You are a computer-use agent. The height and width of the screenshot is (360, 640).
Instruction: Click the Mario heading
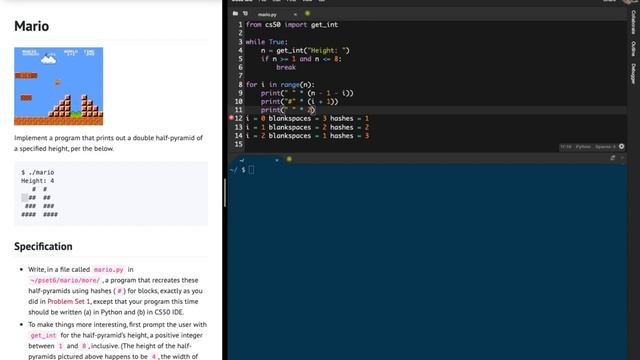[31, 26]
